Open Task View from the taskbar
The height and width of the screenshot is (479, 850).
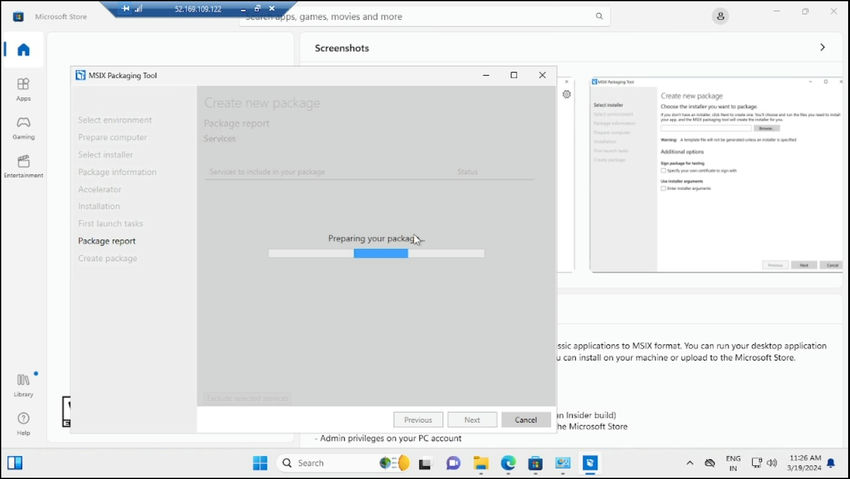click(424, 463)
